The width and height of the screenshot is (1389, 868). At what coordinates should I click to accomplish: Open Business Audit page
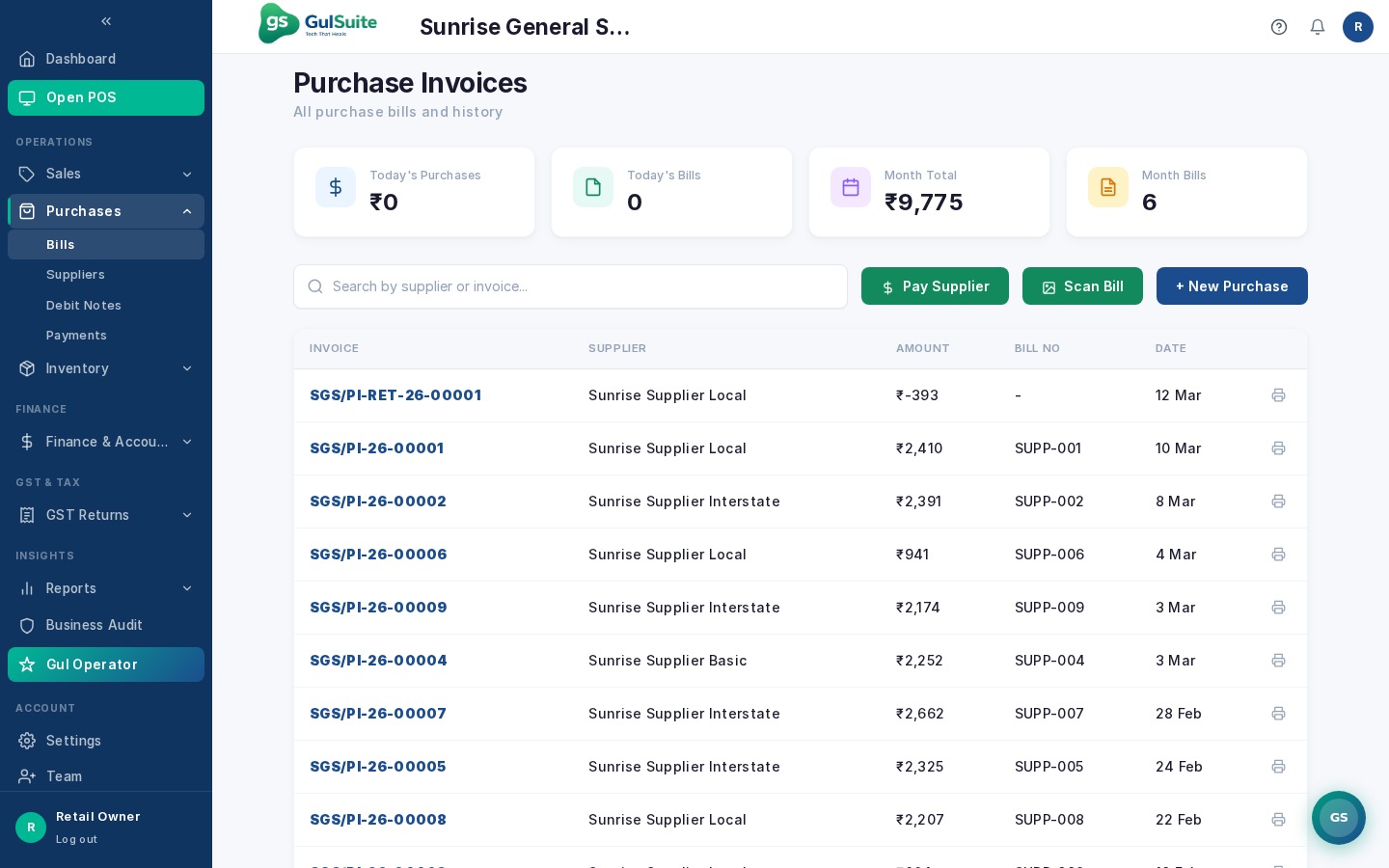click(106, 625)
